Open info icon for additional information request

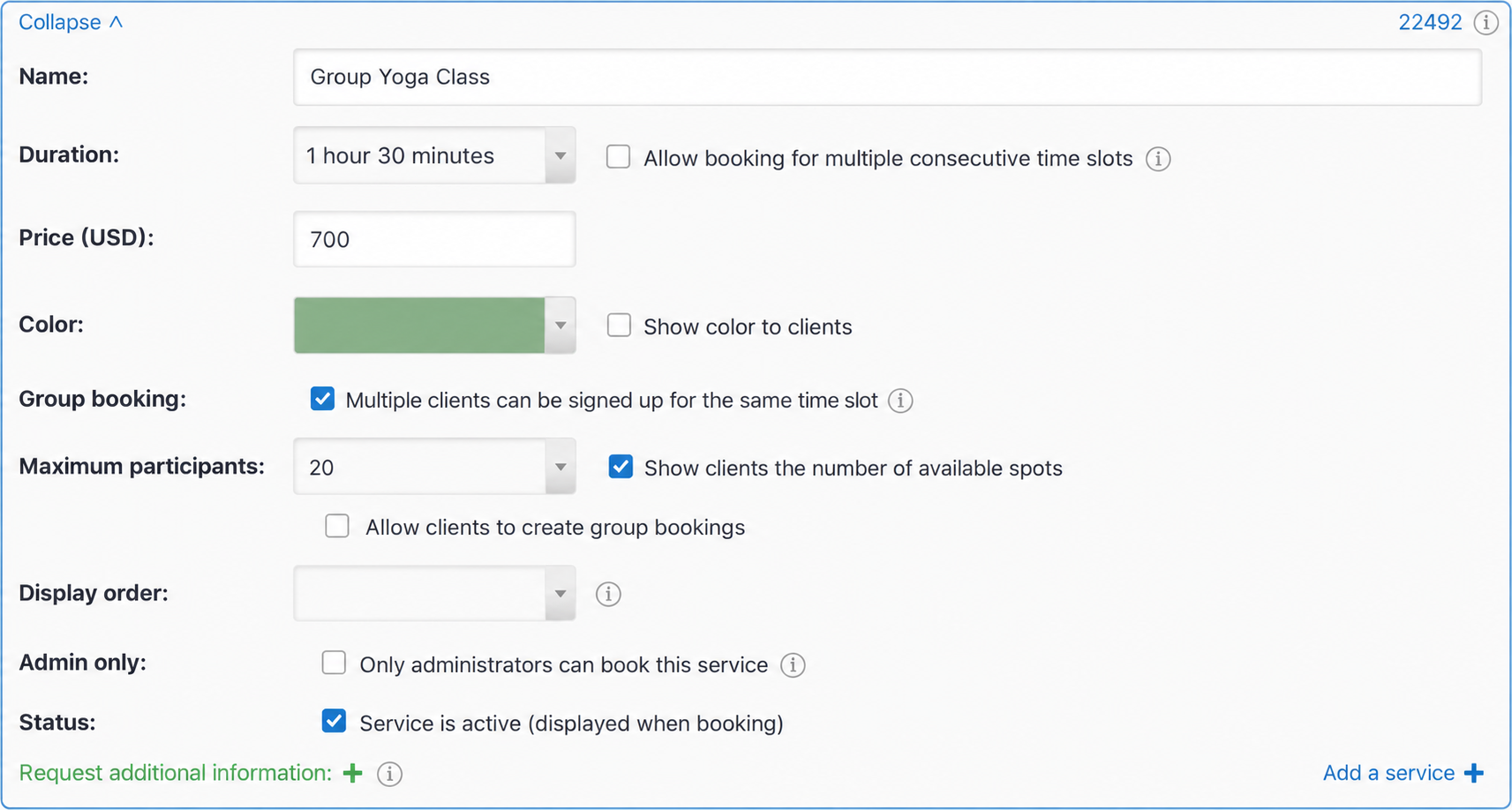389,774
